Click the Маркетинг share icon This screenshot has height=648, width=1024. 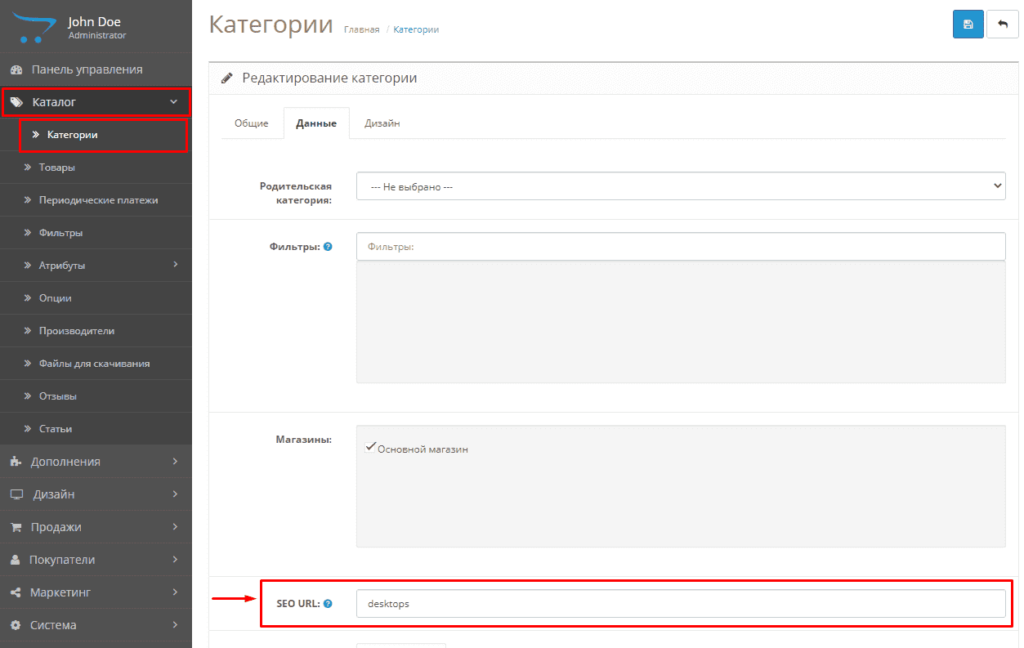(x=14, y=592)
